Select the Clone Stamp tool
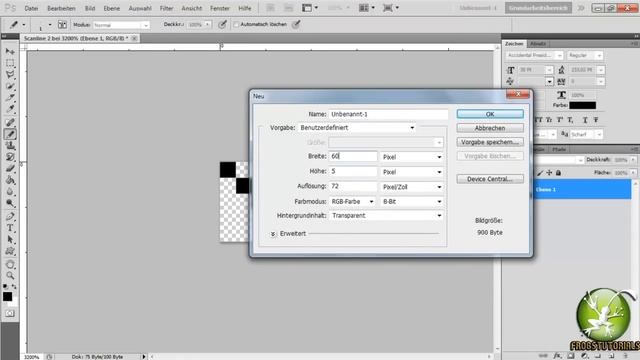The image size is (640, 360). click(10, 145)
